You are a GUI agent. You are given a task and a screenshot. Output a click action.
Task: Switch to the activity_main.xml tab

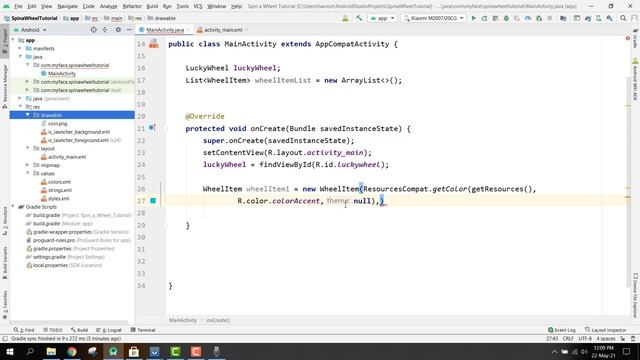[223, 30]
